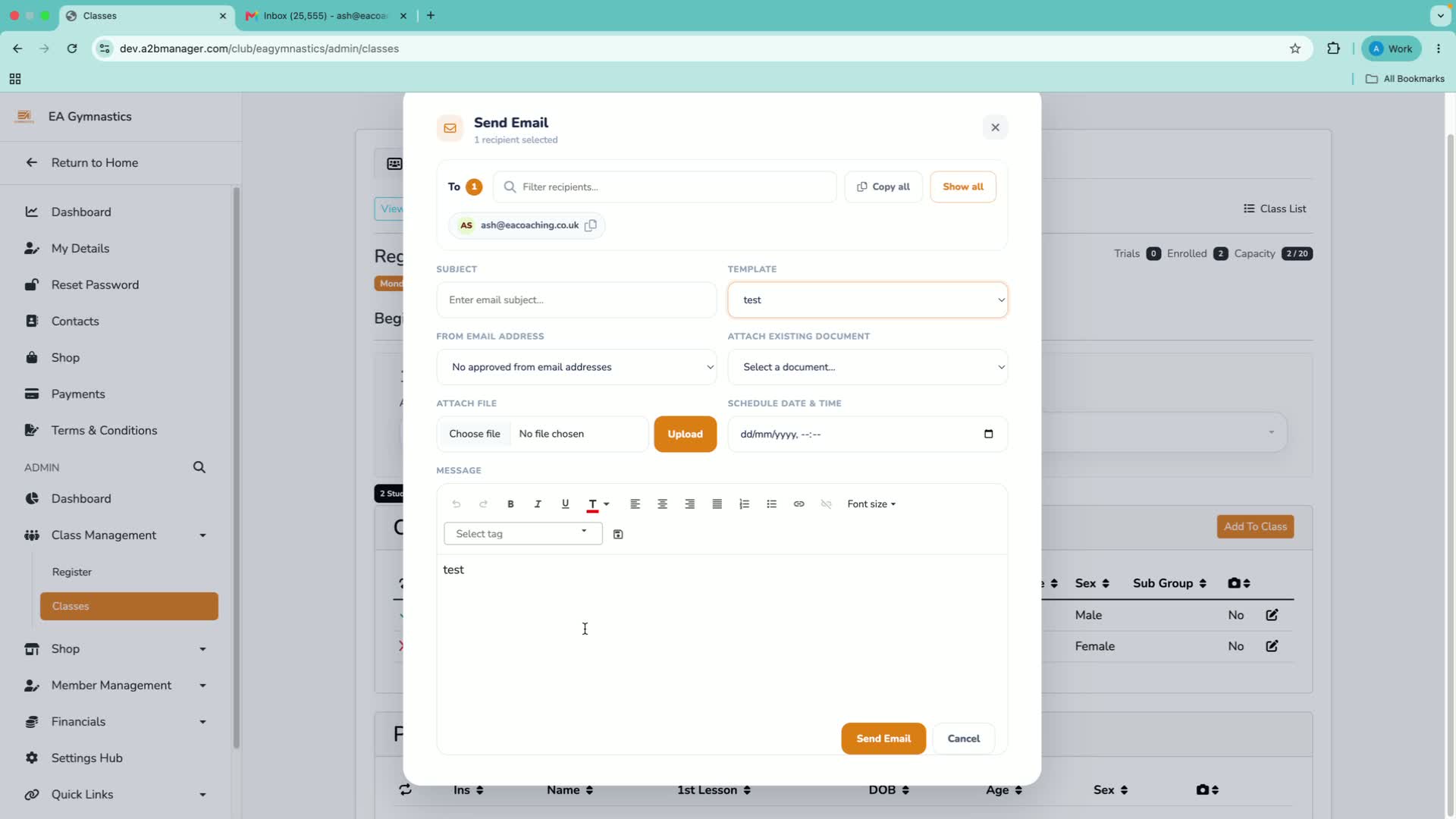Image resolution: width=1456 pixels, height=819 pixels.
Task: Click the email subject input field
Action: pyautogui.click(x=576, y=300)
